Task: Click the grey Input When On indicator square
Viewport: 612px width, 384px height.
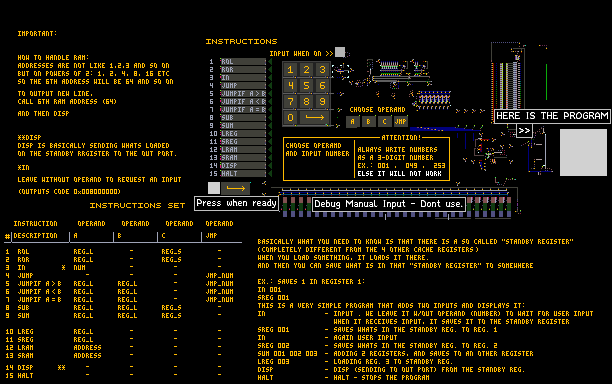Action: 340,52
